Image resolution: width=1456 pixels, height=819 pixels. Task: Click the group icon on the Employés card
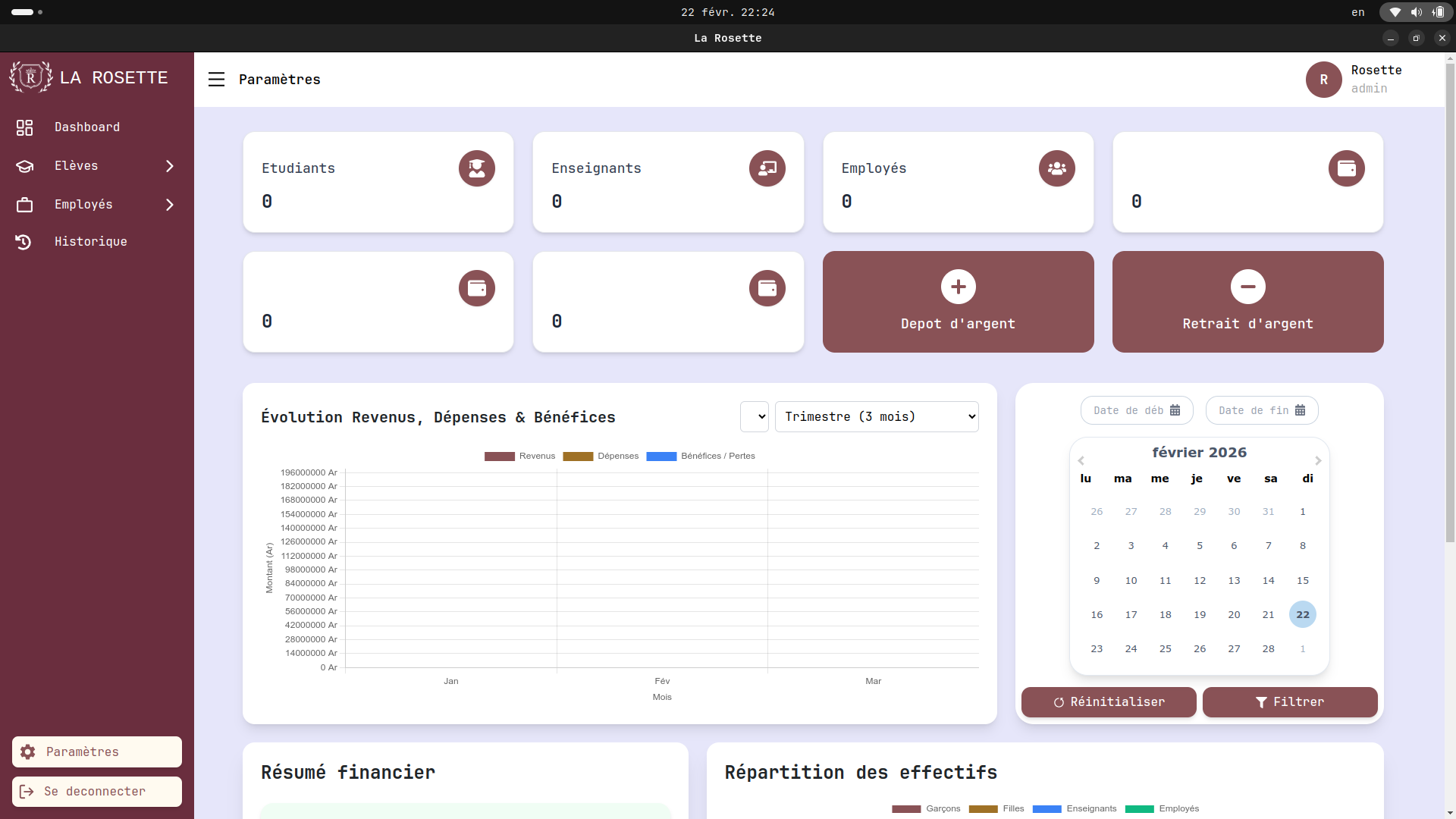(x=1057, y=168)
